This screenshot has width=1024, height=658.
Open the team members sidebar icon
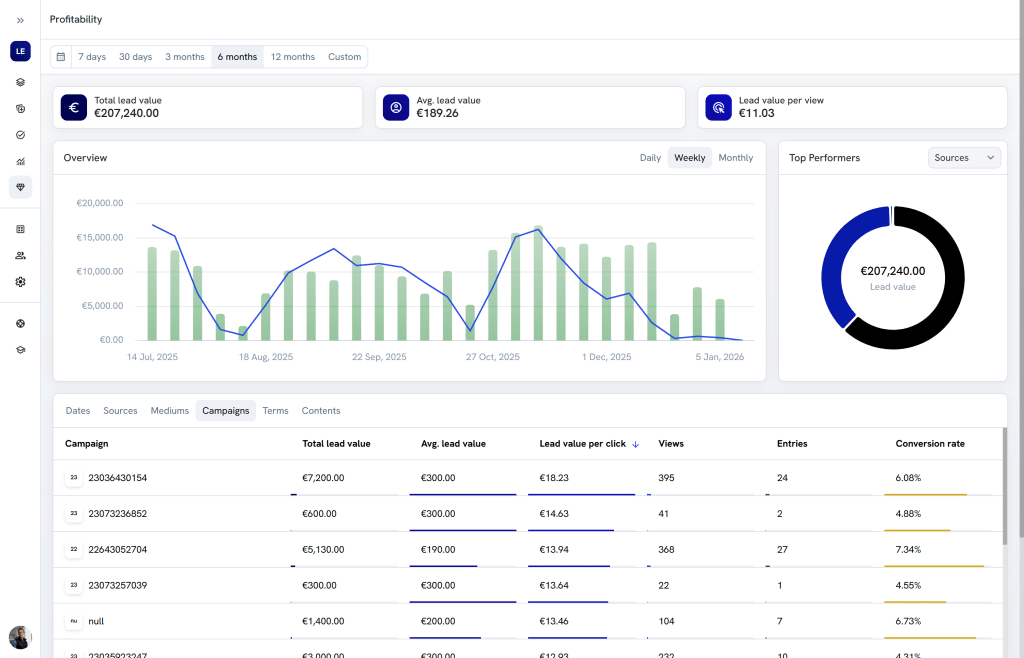[20, 256]
